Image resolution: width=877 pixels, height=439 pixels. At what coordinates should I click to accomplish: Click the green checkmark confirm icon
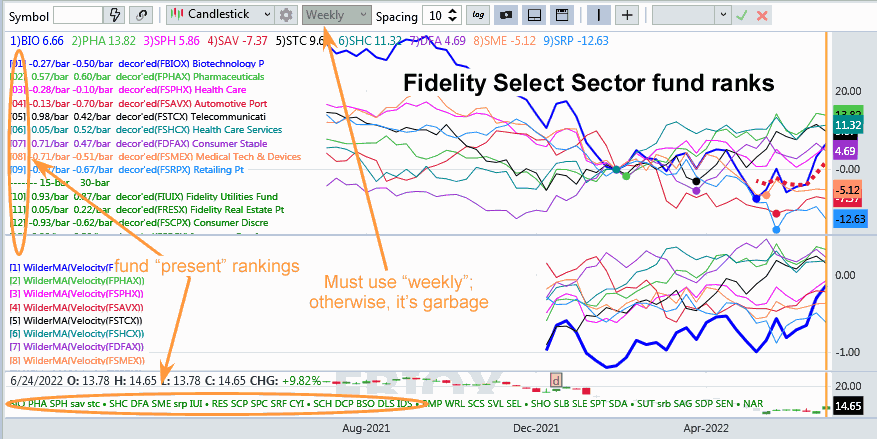click(742, 15)
